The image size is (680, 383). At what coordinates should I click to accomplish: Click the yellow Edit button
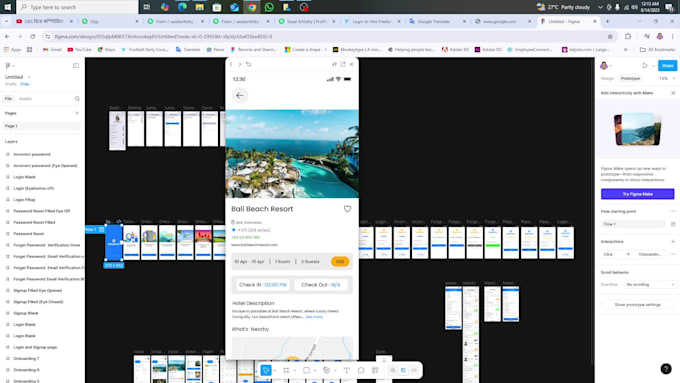340,262
